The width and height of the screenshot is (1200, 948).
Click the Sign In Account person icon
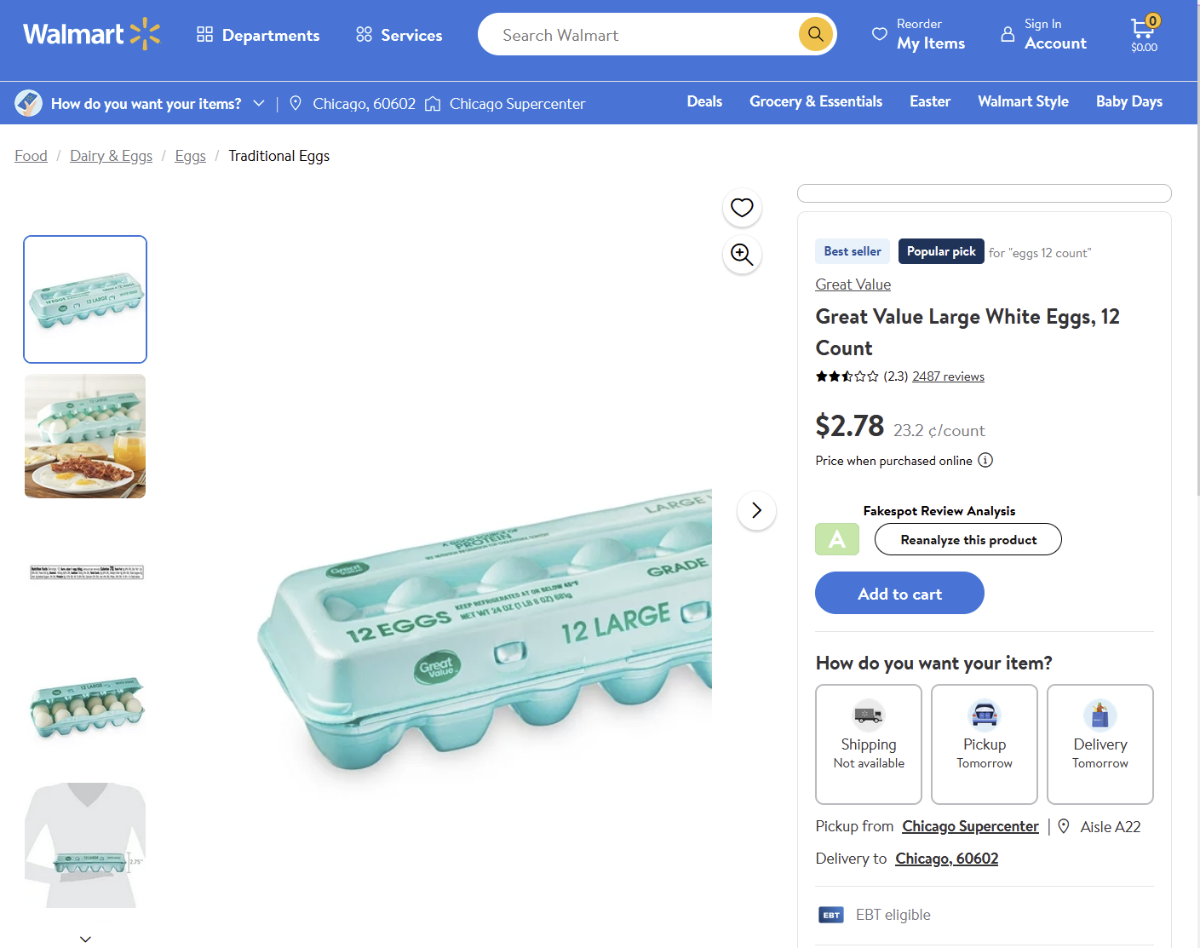coord(1008,34)
